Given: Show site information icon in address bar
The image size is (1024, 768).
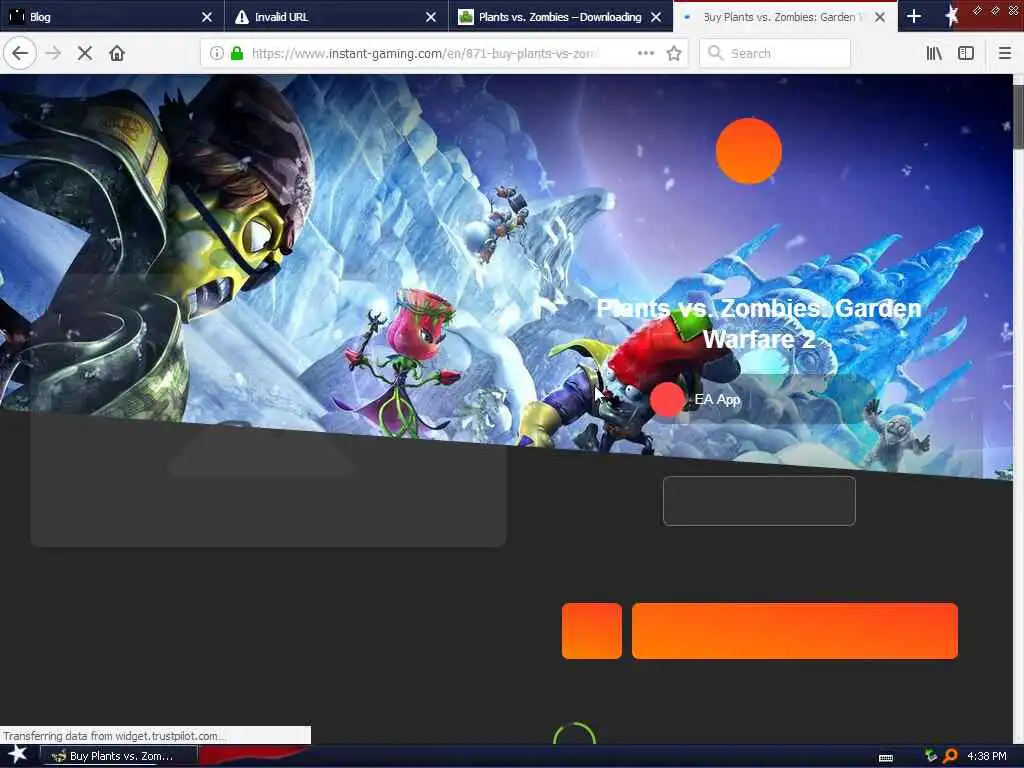Looking at the screenshot, I should pyautogui.click(x=217, y=53).
